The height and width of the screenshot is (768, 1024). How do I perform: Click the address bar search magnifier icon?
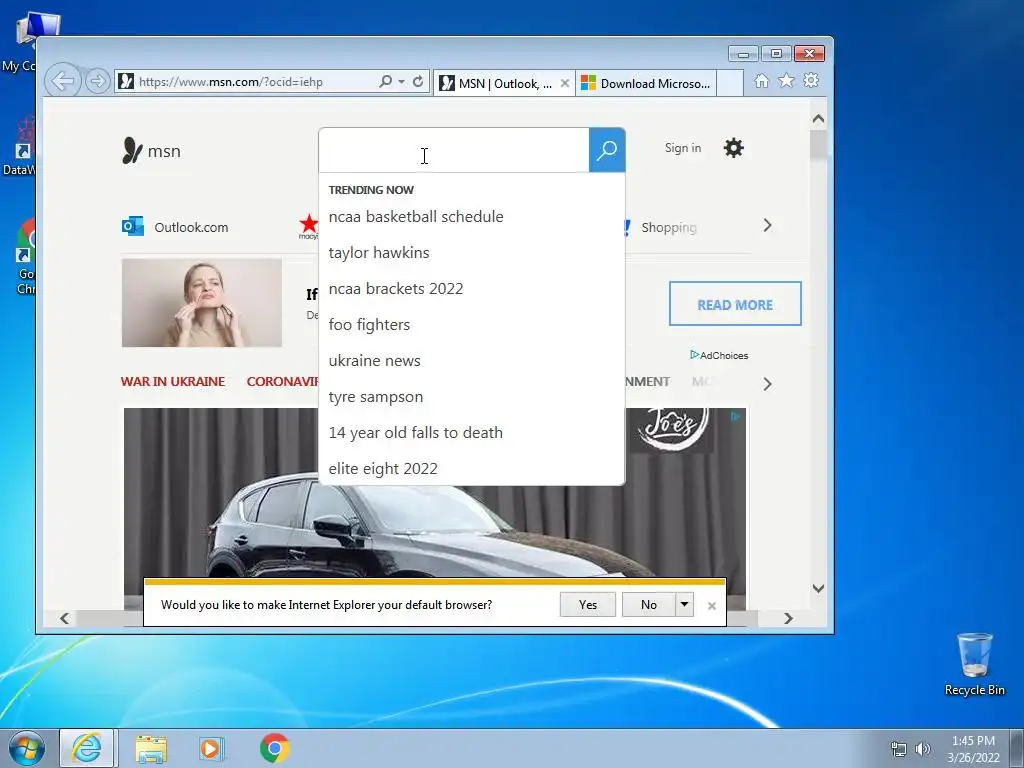(x=385, y=82)
